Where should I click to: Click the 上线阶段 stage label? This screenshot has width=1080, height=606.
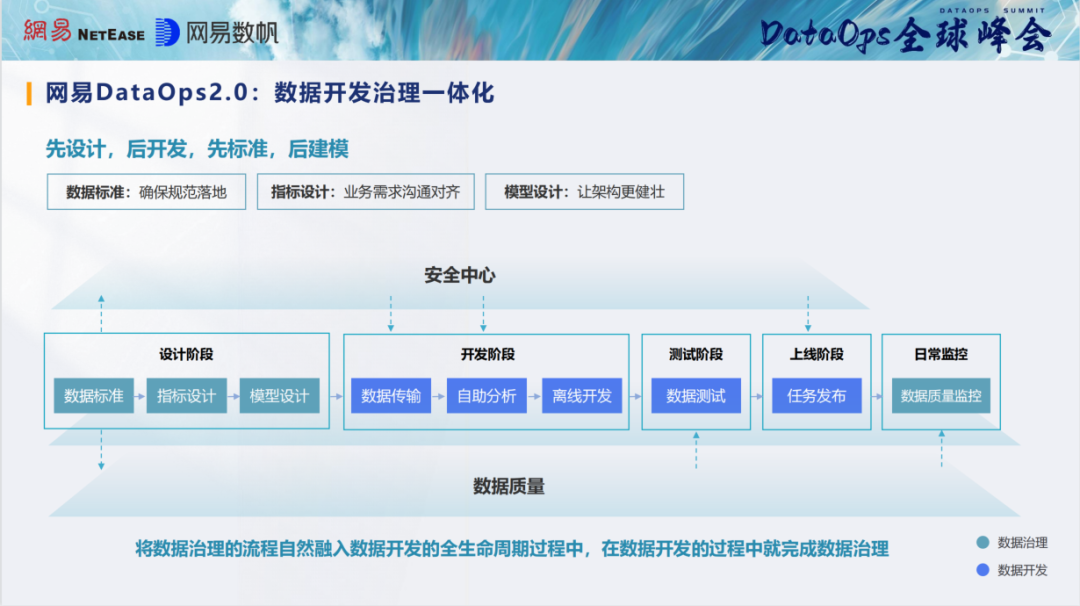click(816, 354)
